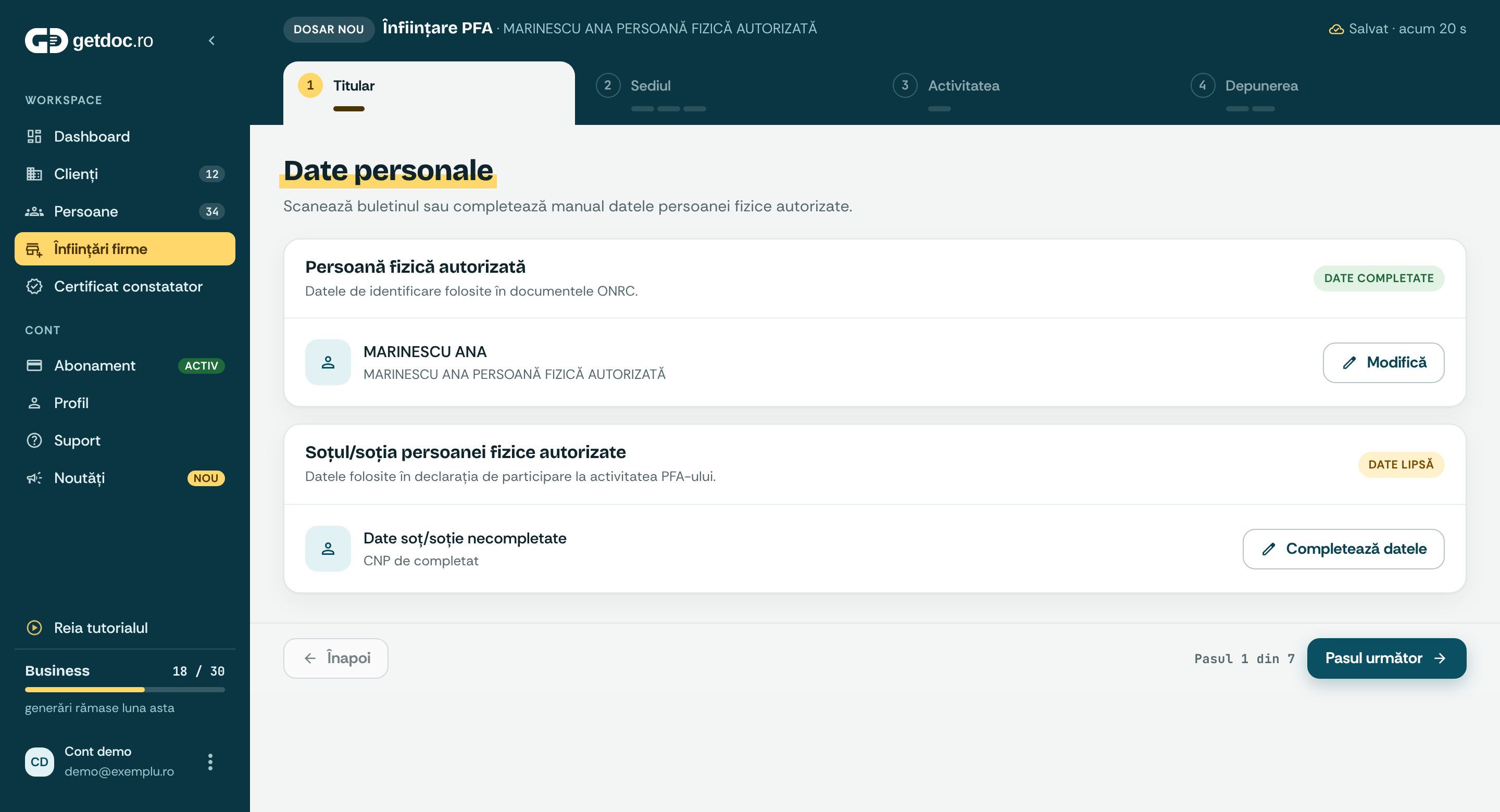This screenshot has height=812, width=1500.
Task: Click the Abonament card icon
Action: coord(34,365)
